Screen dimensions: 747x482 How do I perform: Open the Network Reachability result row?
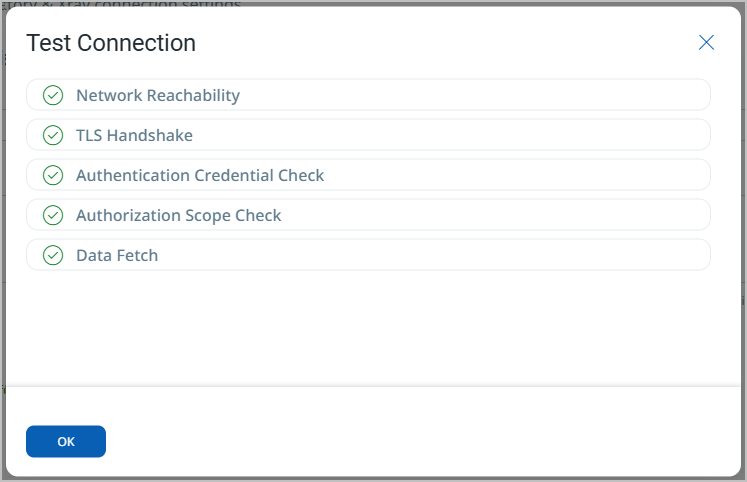[368, 95]
